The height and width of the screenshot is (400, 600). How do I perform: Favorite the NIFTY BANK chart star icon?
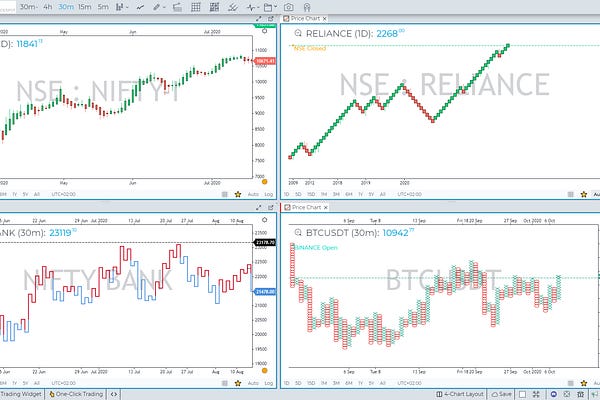tap(238, 383)
